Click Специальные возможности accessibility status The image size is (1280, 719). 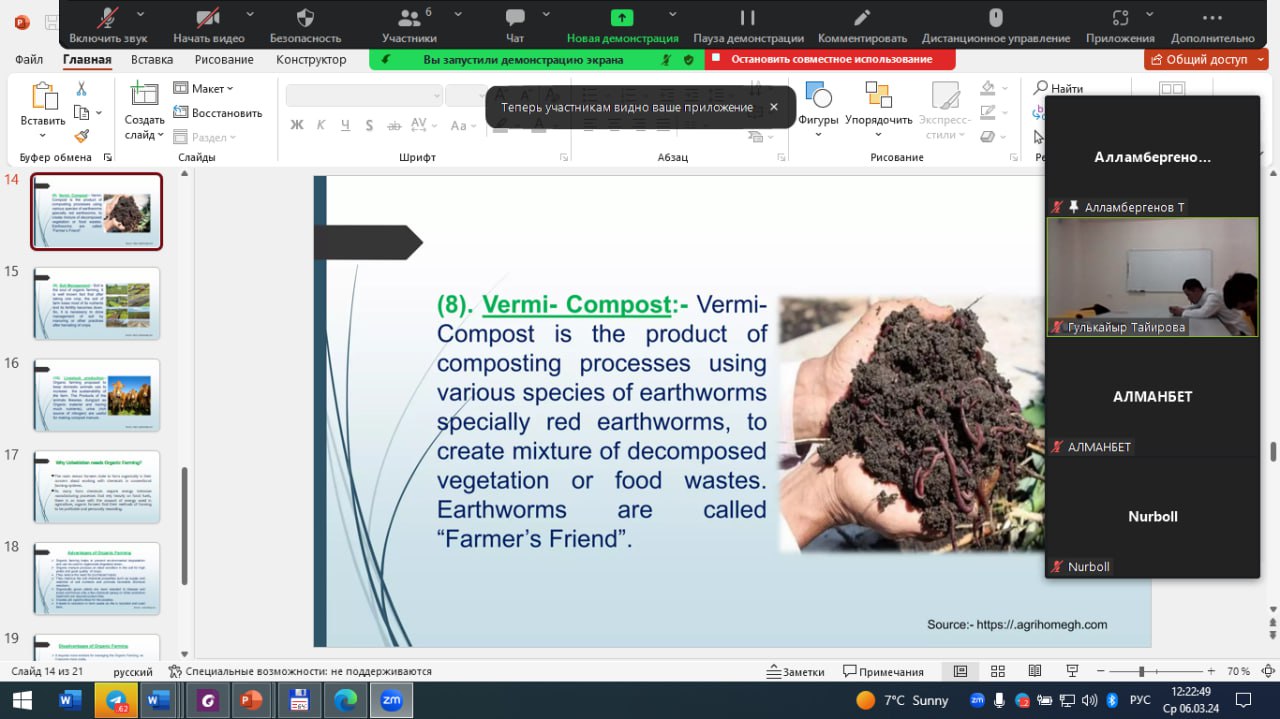[x=300, y=672]
